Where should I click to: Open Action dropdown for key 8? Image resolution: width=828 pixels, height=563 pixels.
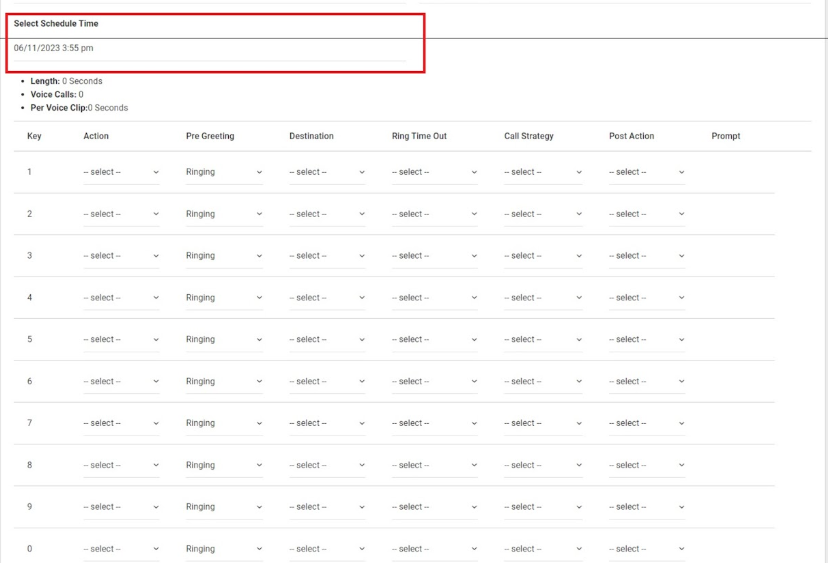pyautogui.click(x=121, y=465)
